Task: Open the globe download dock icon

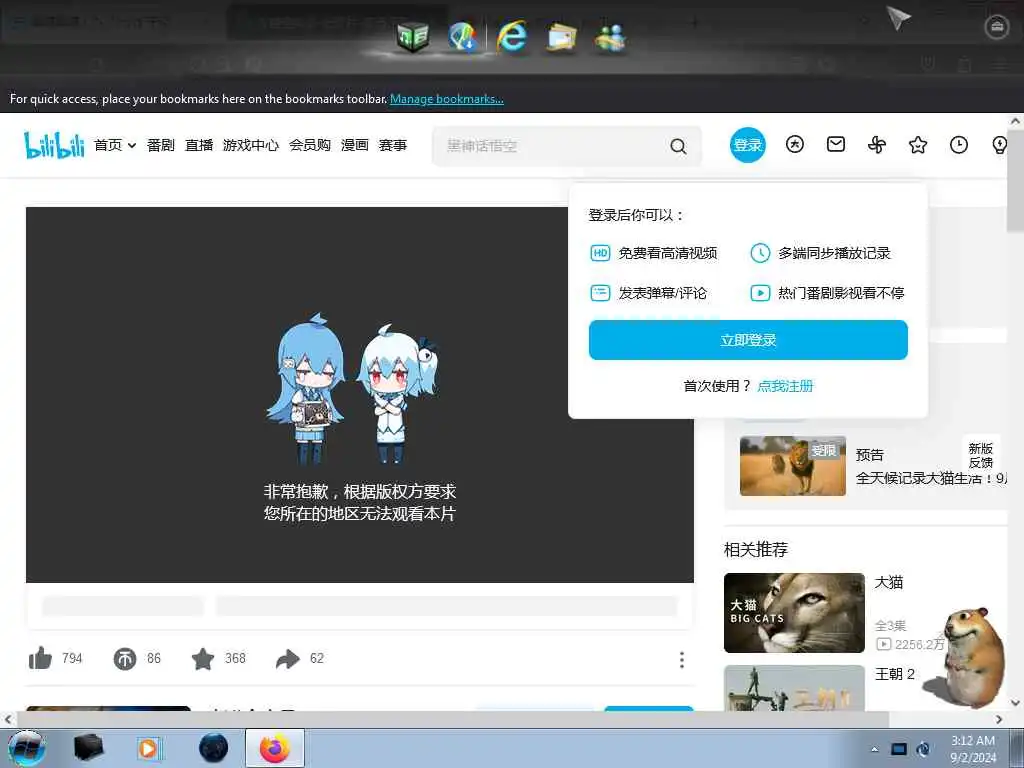Action: click(462, 37)
